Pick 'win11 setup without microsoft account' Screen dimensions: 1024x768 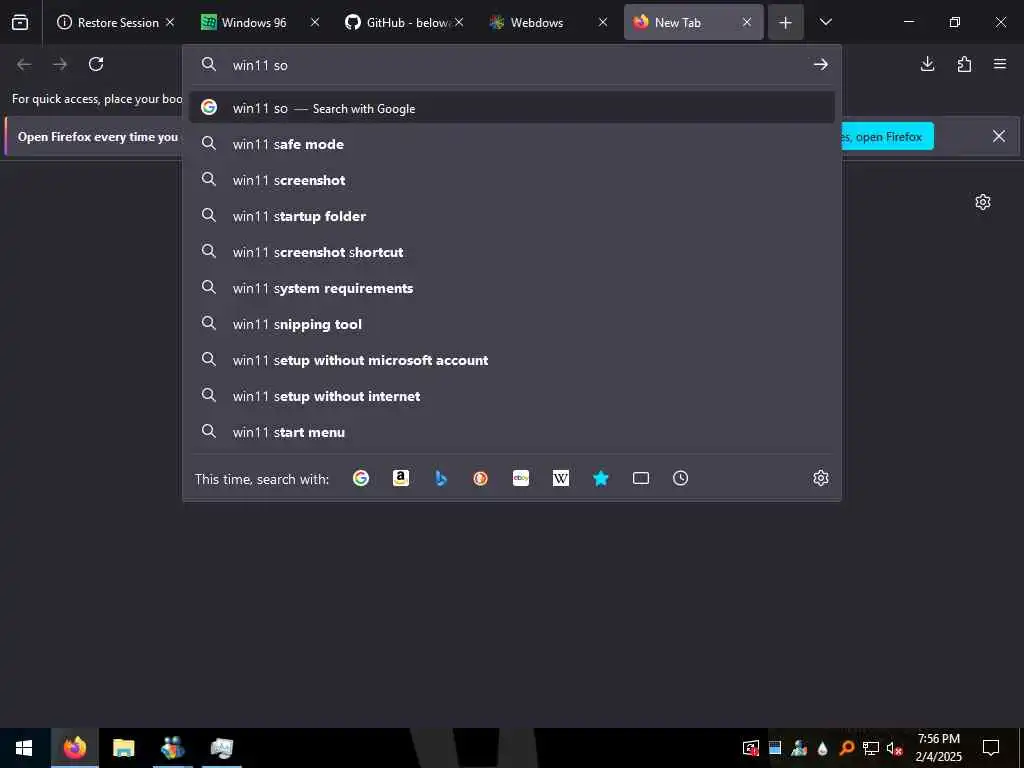pyautogui.click(x=511, y=359)
